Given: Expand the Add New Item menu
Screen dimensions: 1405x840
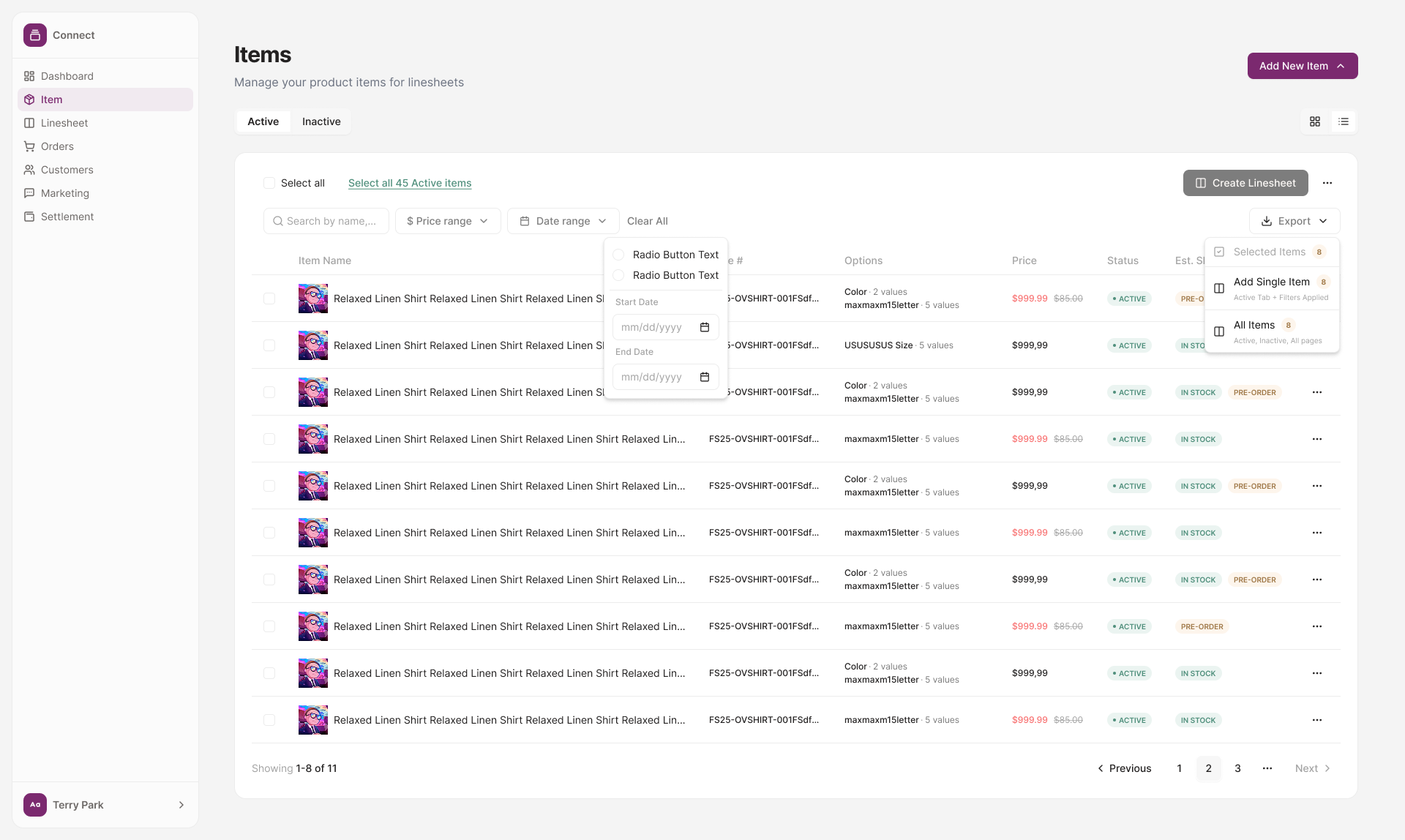Looking at the screenshot, I should point(1303,66).
